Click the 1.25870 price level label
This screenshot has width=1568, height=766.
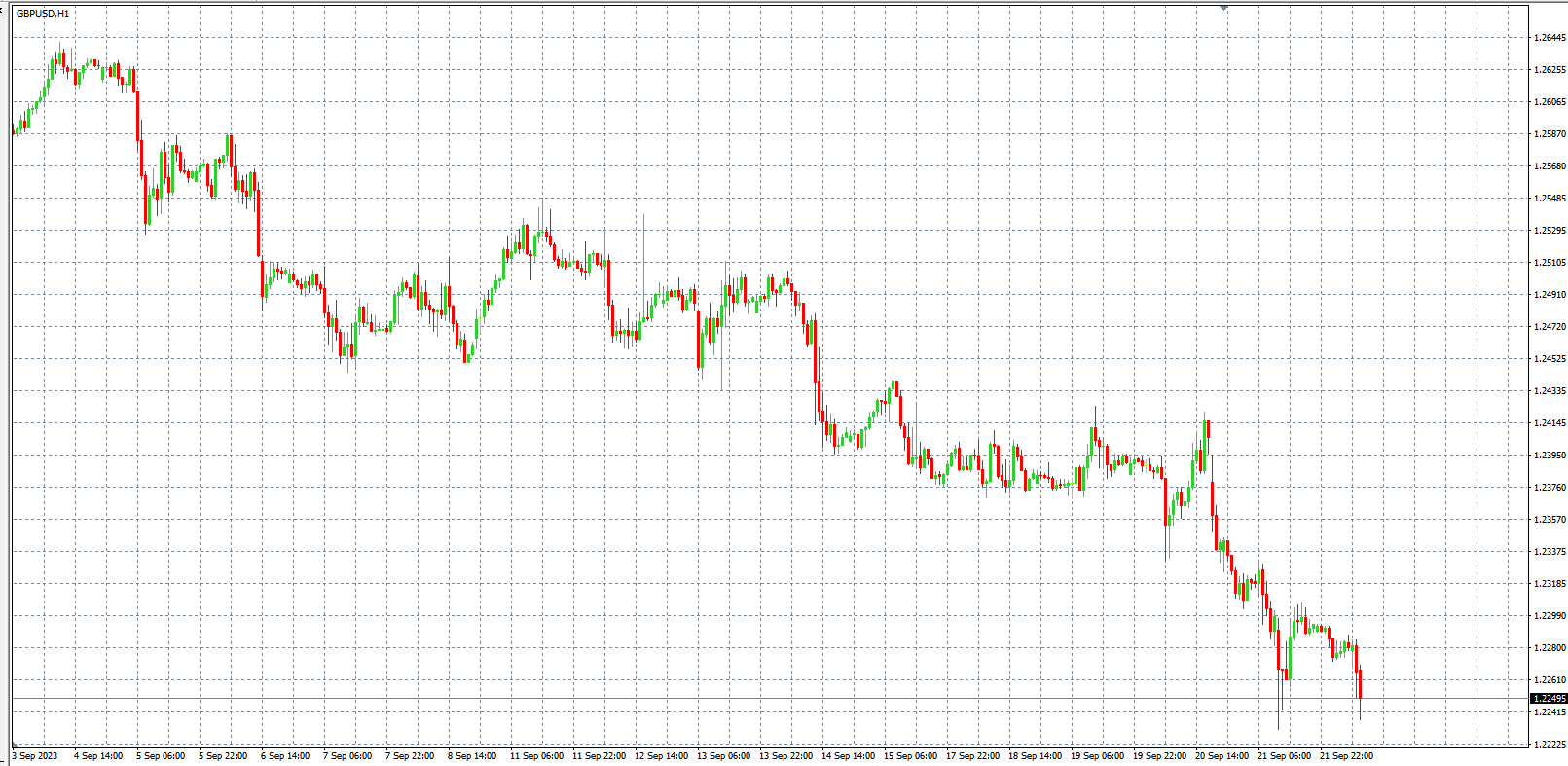point(1549,134)
